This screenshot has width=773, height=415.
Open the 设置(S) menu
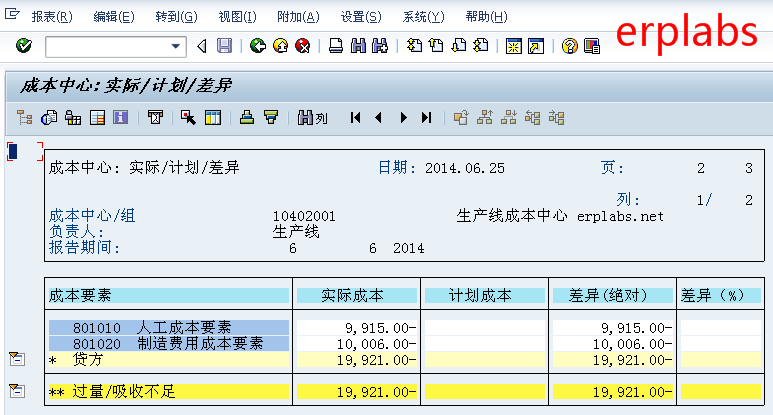[x=361, y=17]
